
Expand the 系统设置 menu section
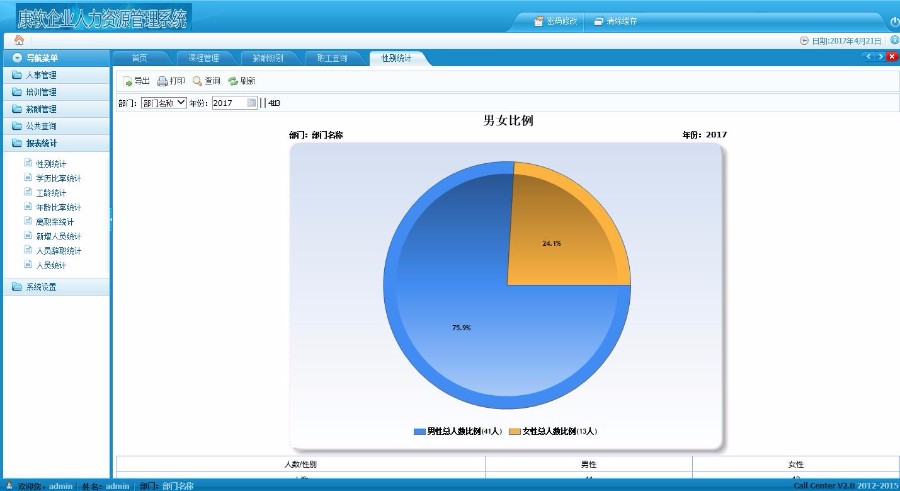point(54,287)
